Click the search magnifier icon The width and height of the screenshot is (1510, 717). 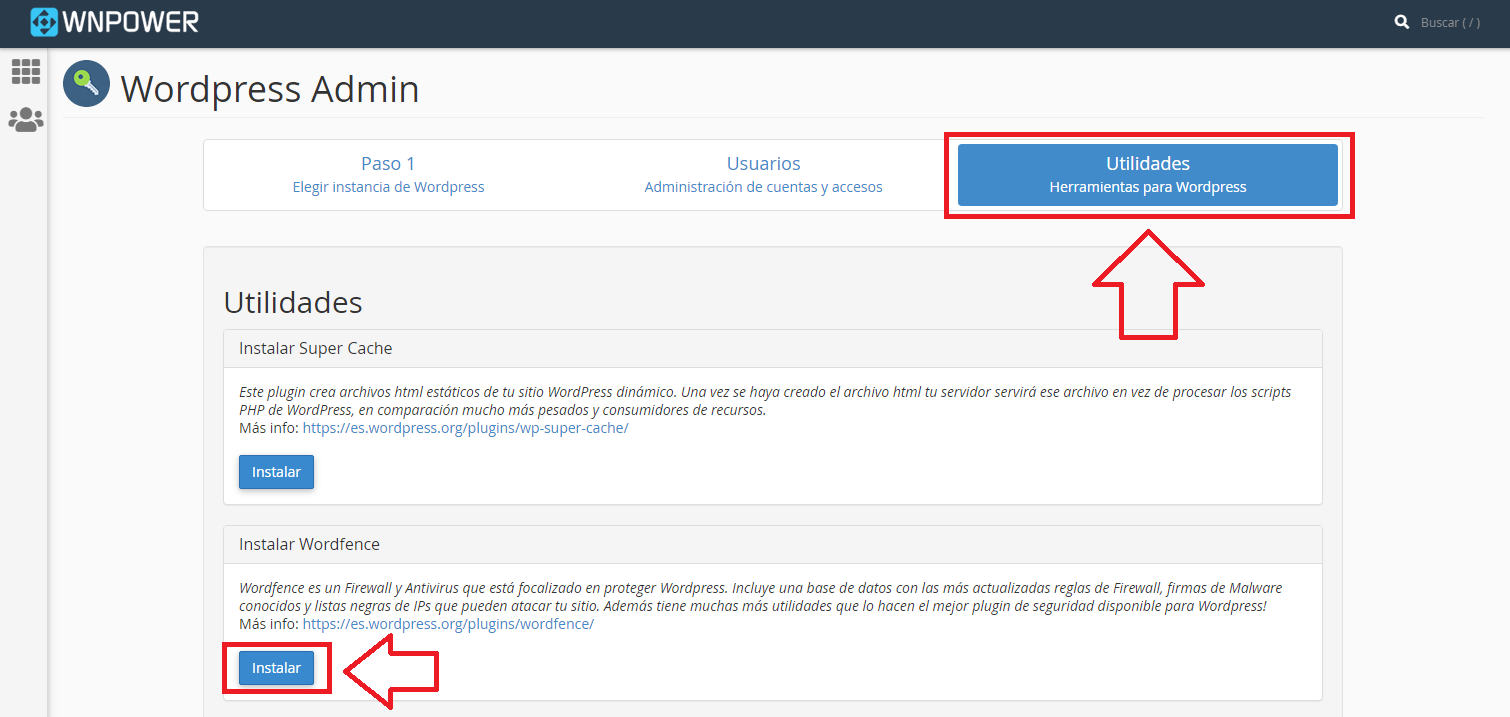pyautogui.click(x=1402, y=22)
